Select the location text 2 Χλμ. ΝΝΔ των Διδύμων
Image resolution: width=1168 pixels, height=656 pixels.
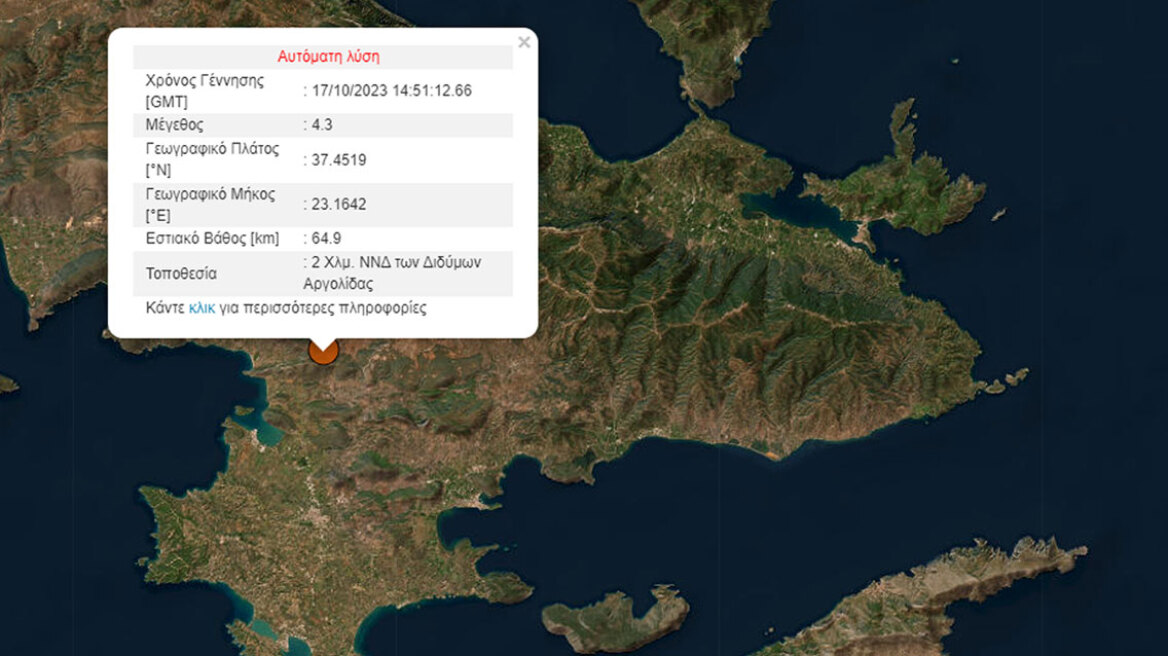(x=392, y=263)
